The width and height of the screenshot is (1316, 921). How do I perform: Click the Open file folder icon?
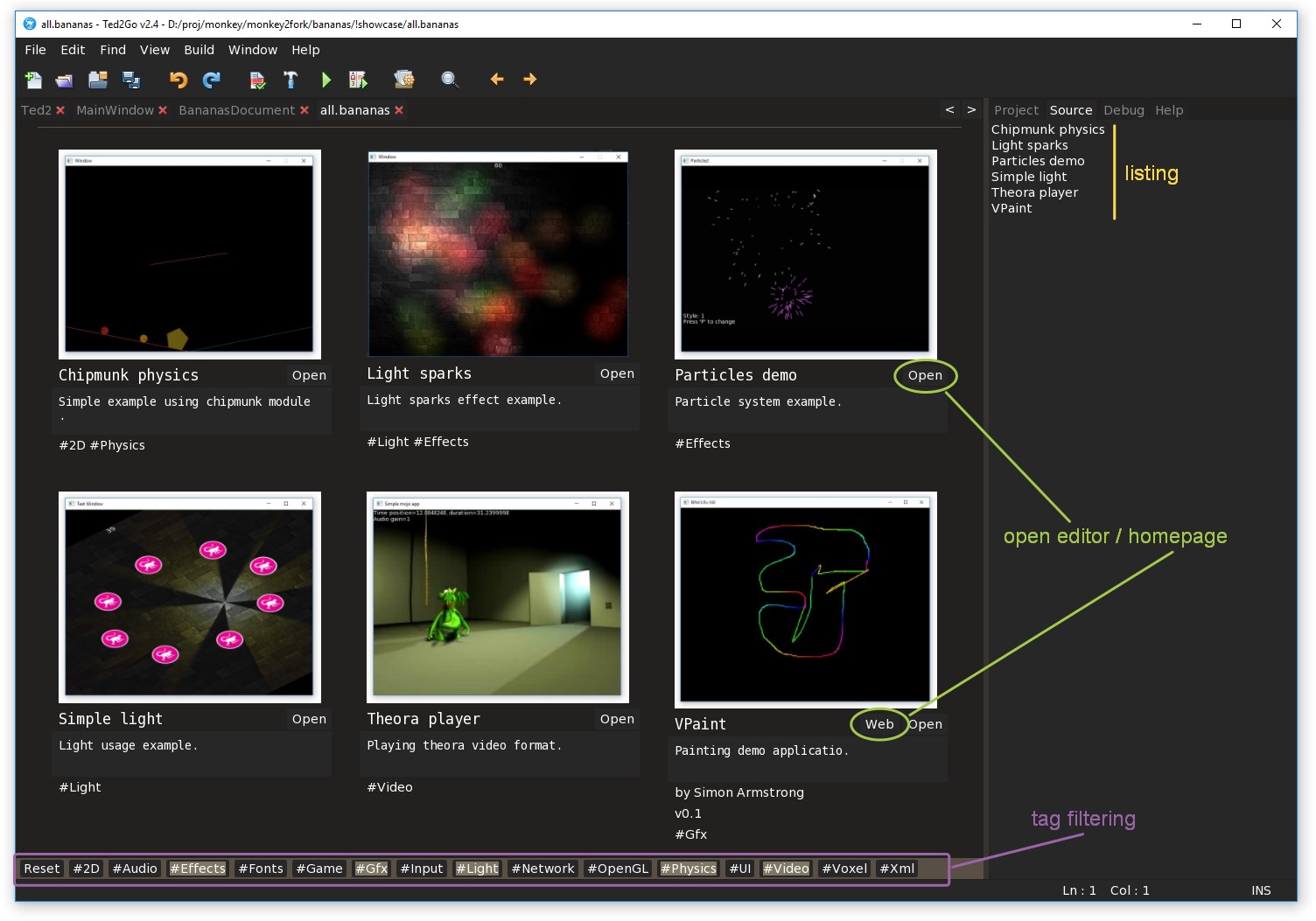click(65, 80)
